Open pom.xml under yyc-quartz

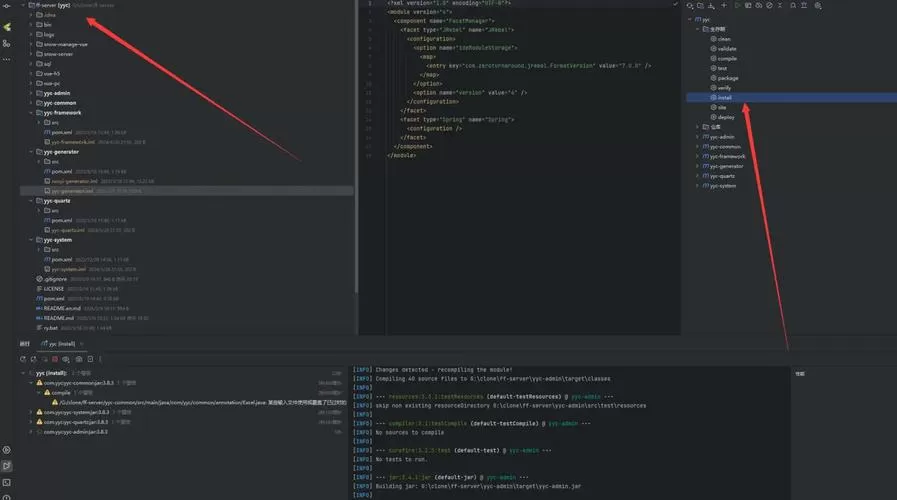click(58, 220)
